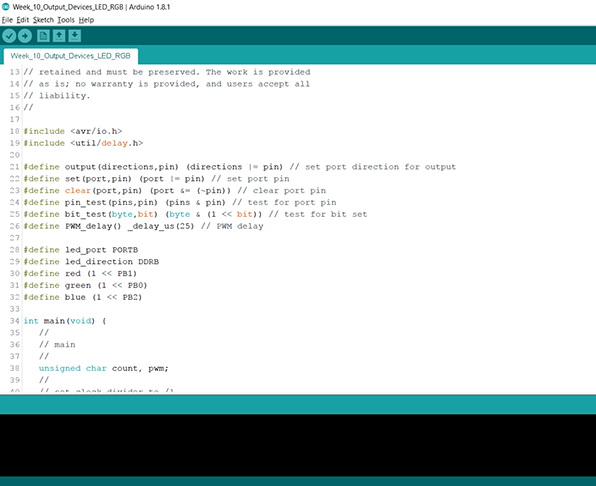Create a new sketch with New icon
The width and height of the screenshot is (596, 486).
[43, 36]
